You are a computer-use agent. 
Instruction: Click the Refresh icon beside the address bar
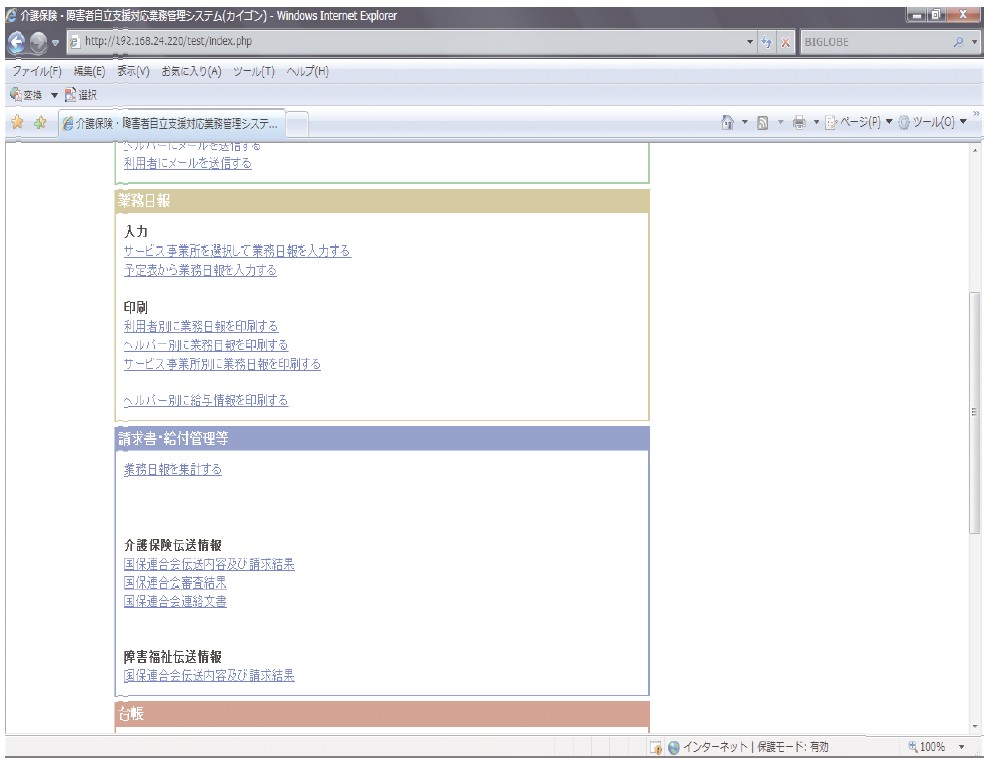point(766,42)
